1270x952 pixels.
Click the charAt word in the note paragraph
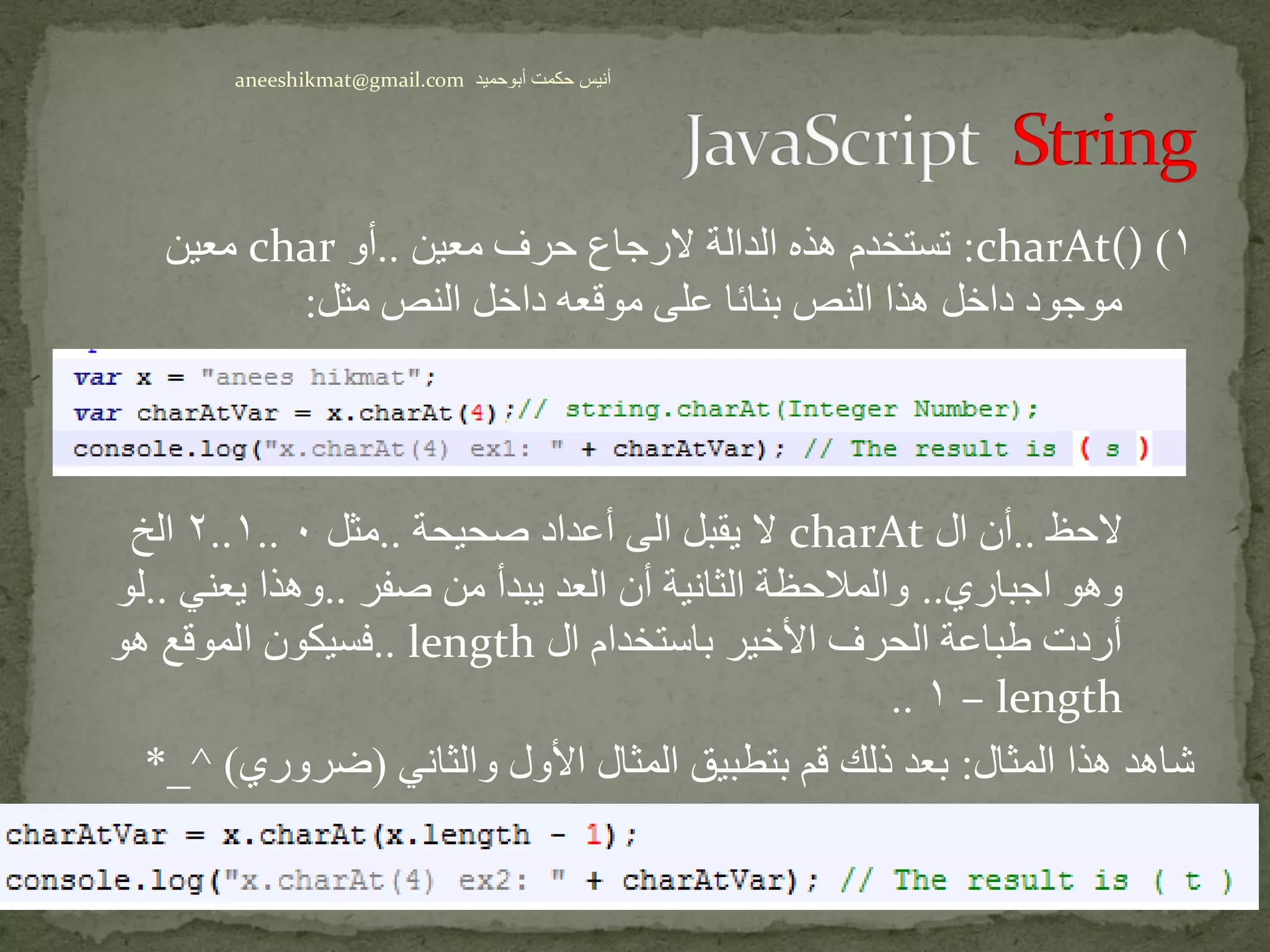pos(856,533)
